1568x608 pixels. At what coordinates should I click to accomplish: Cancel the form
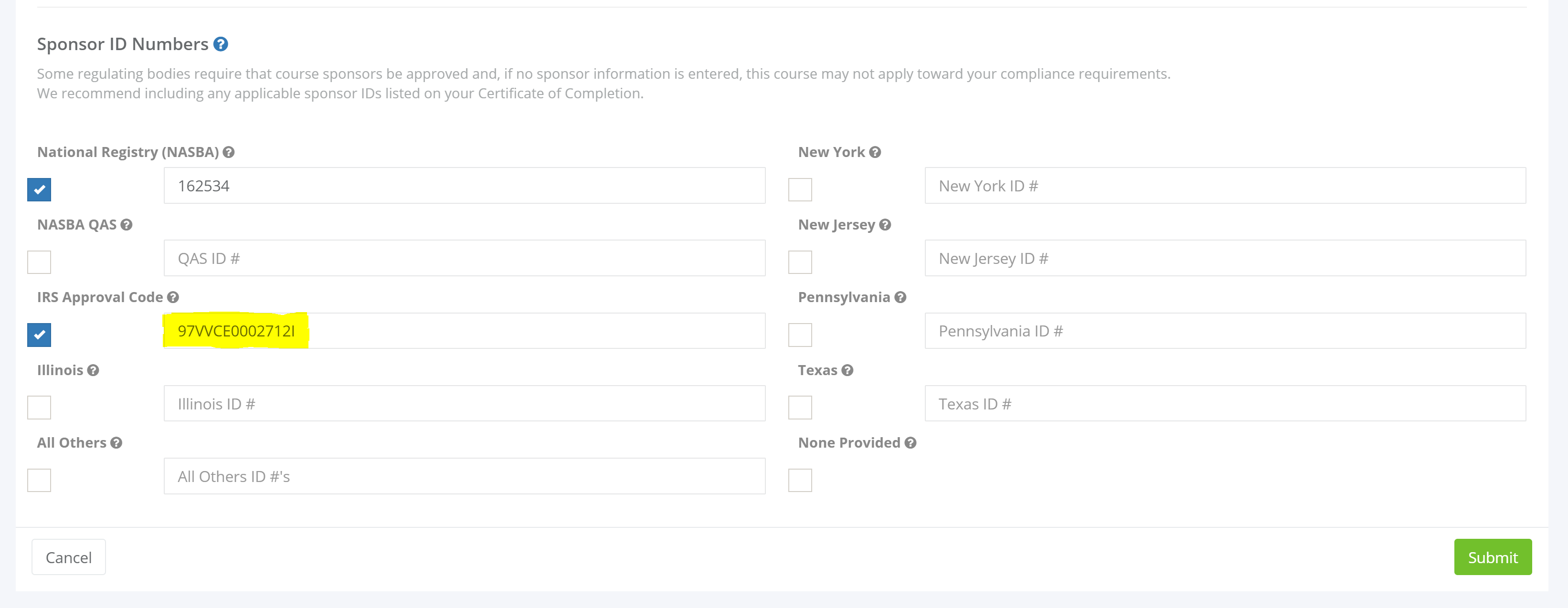click(x=69, y=557)
